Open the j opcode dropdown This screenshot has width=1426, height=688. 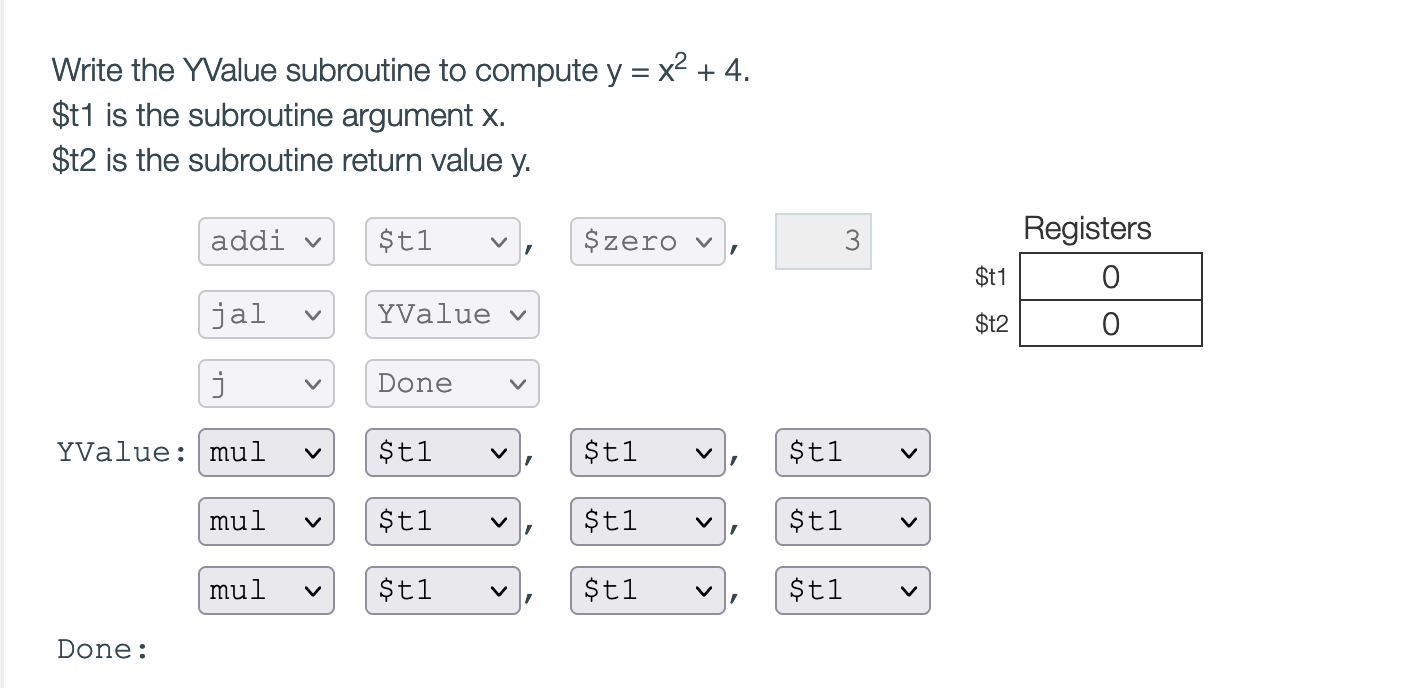coord(266,383)
